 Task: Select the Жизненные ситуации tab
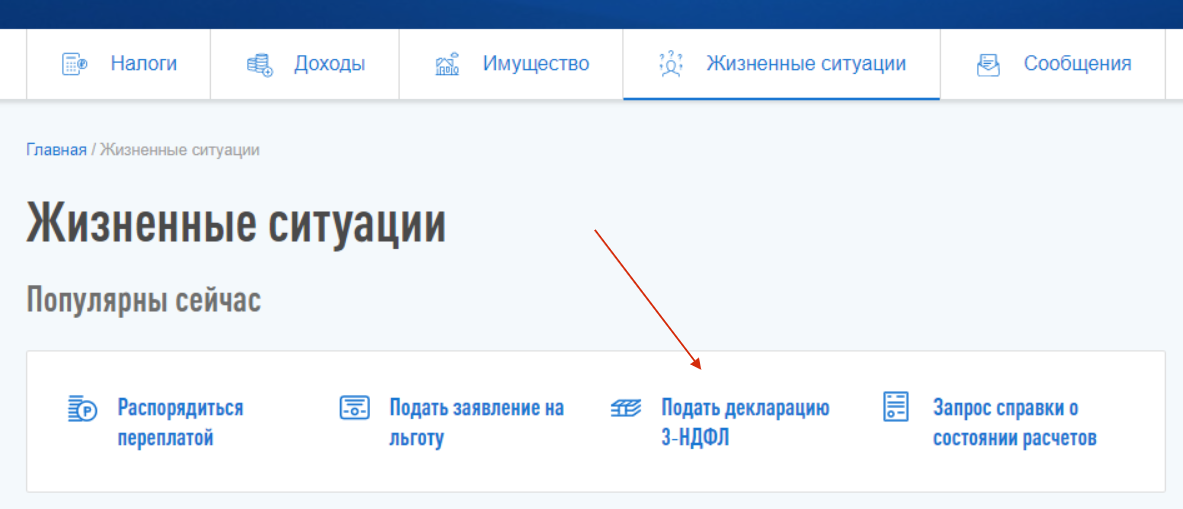click(782, 64)
